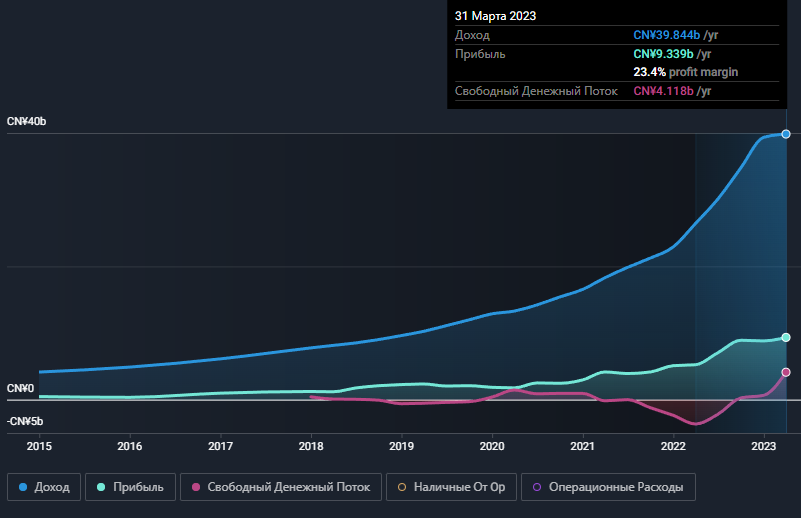Enable the Наличные От Ор series
The height and width of the screenshot is (518, 801).
[452, 487]
